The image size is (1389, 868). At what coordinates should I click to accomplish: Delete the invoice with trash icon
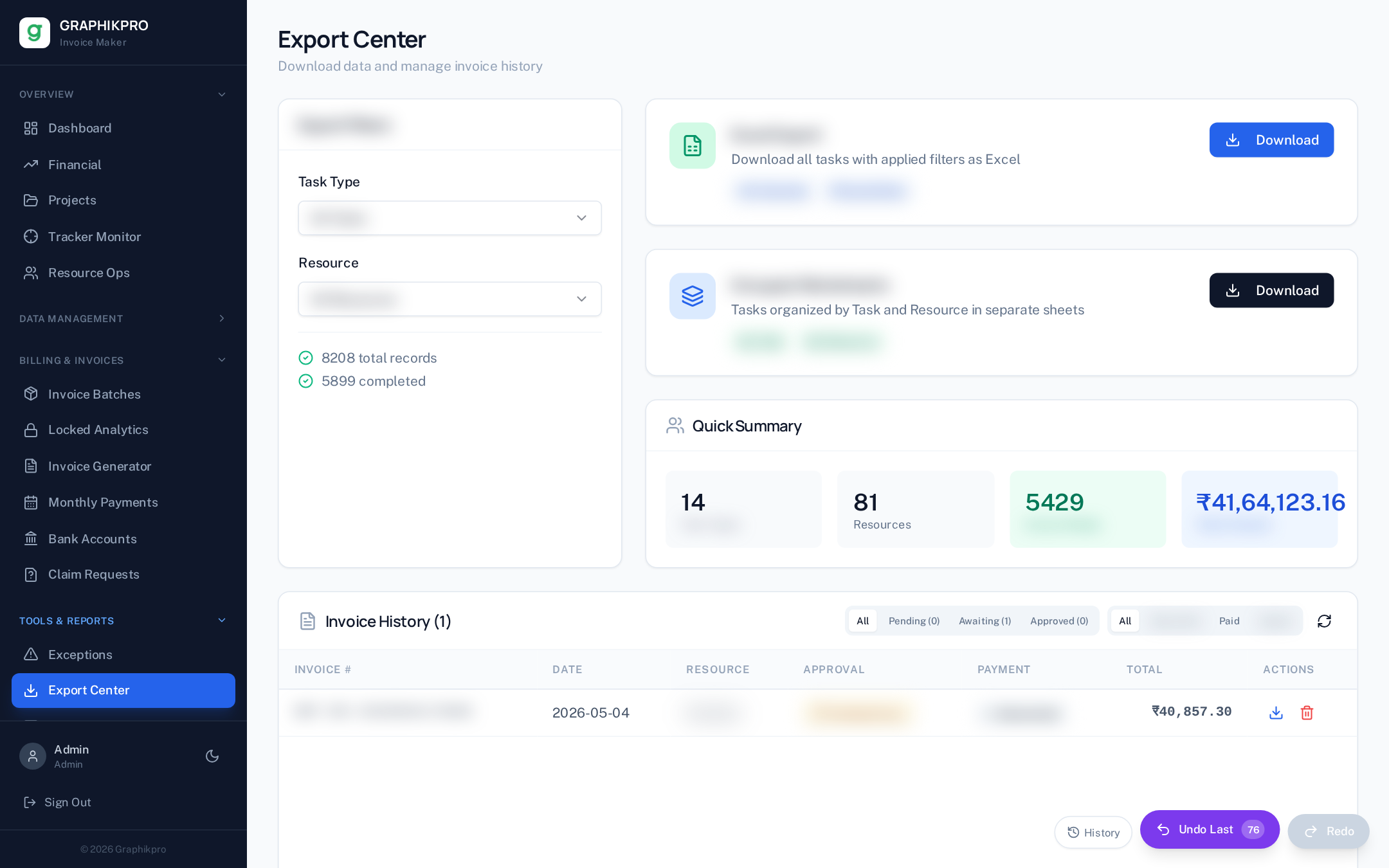coord(1307,712)
